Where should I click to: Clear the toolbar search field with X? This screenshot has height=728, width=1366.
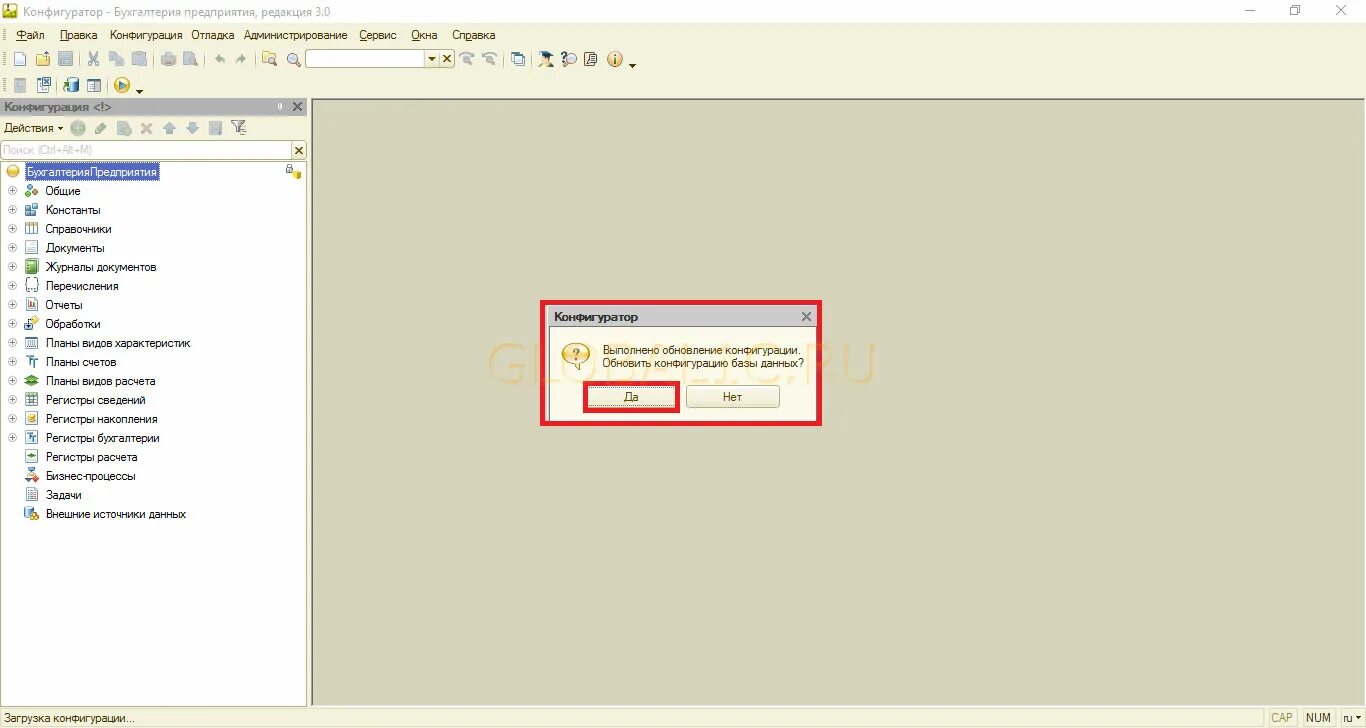[447, 59]
